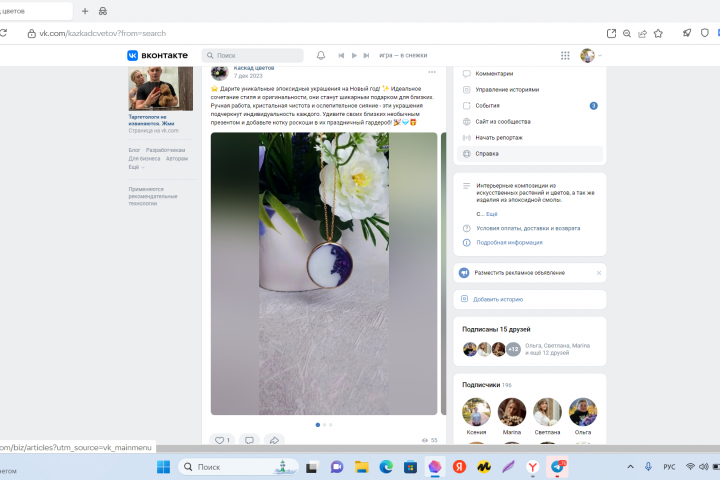Viewport: 720px width, 480px height.
Task: Reload the page
Action: coord(3,33)
